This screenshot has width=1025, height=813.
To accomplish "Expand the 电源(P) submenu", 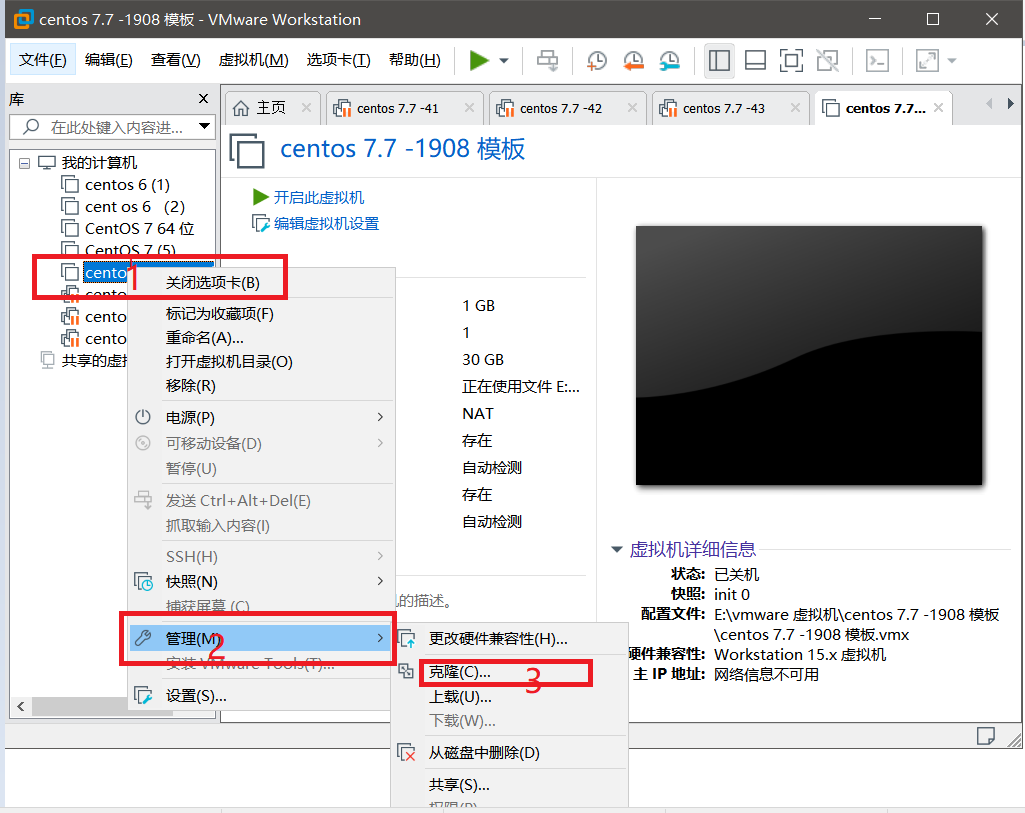I will click(x=261, y=418).
